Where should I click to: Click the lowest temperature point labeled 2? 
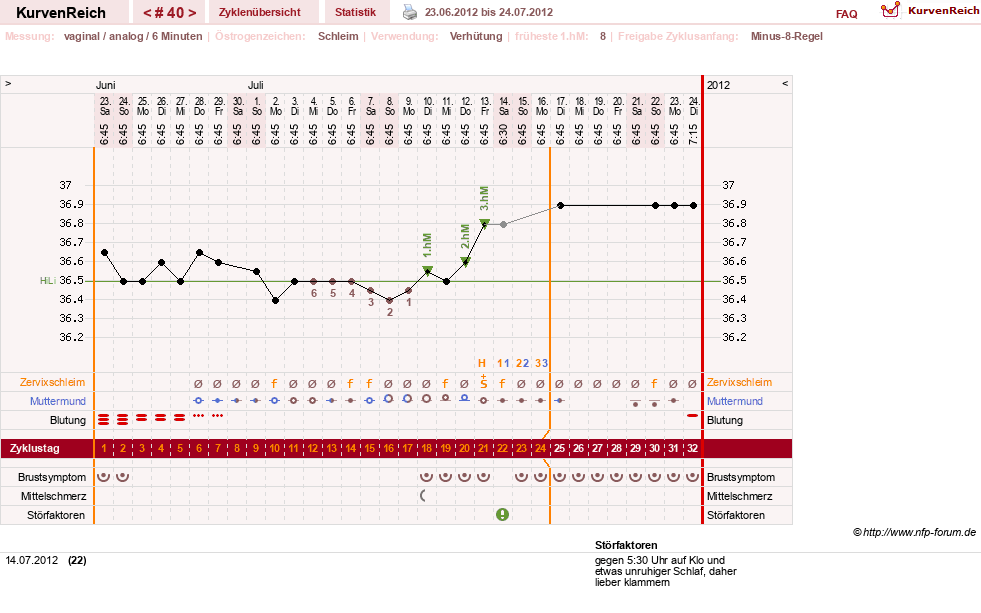[x=389, y=301]
